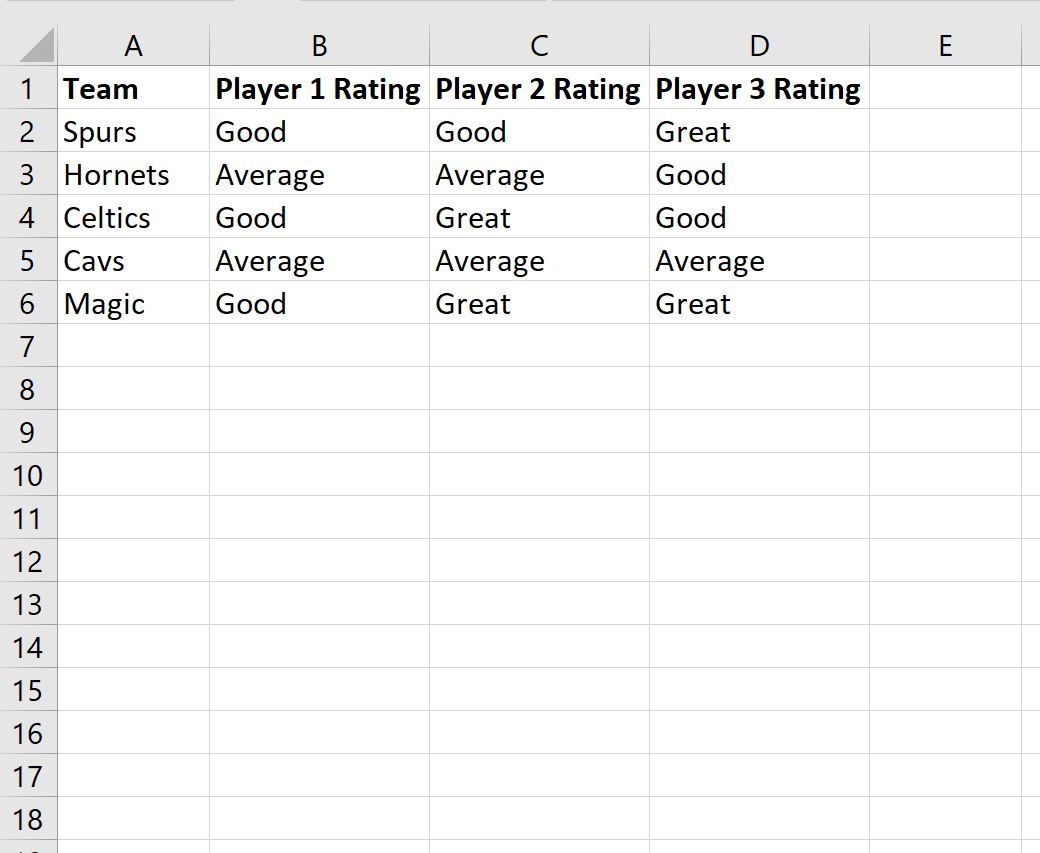Select the Player 3 Rating header cell
Screen dimensions: 1040x853
[758, 89]
